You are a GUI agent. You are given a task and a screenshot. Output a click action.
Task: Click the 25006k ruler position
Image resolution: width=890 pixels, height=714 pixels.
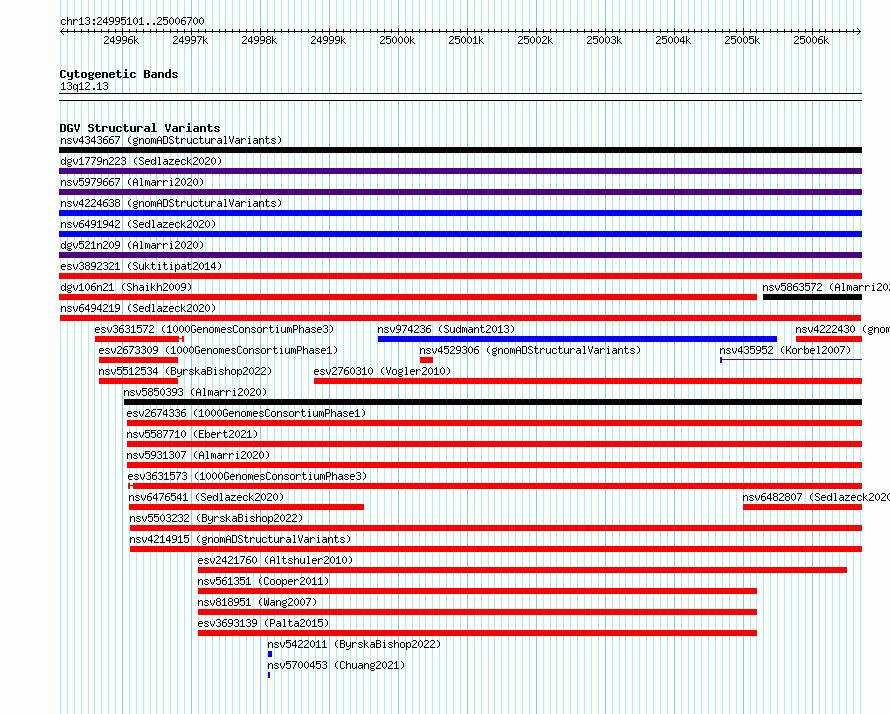click(x=811, y=40)
